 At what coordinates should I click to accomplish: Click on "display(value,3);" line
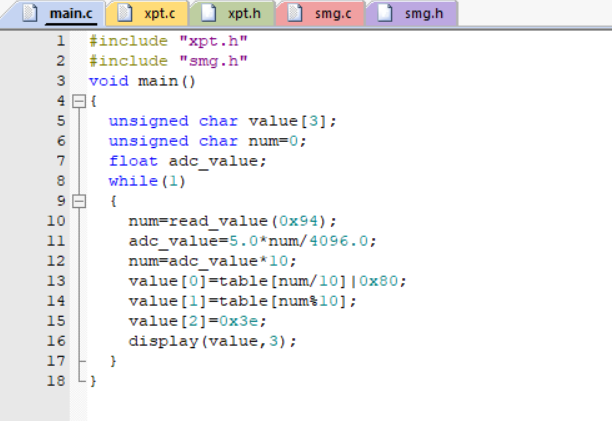[212, 341]
